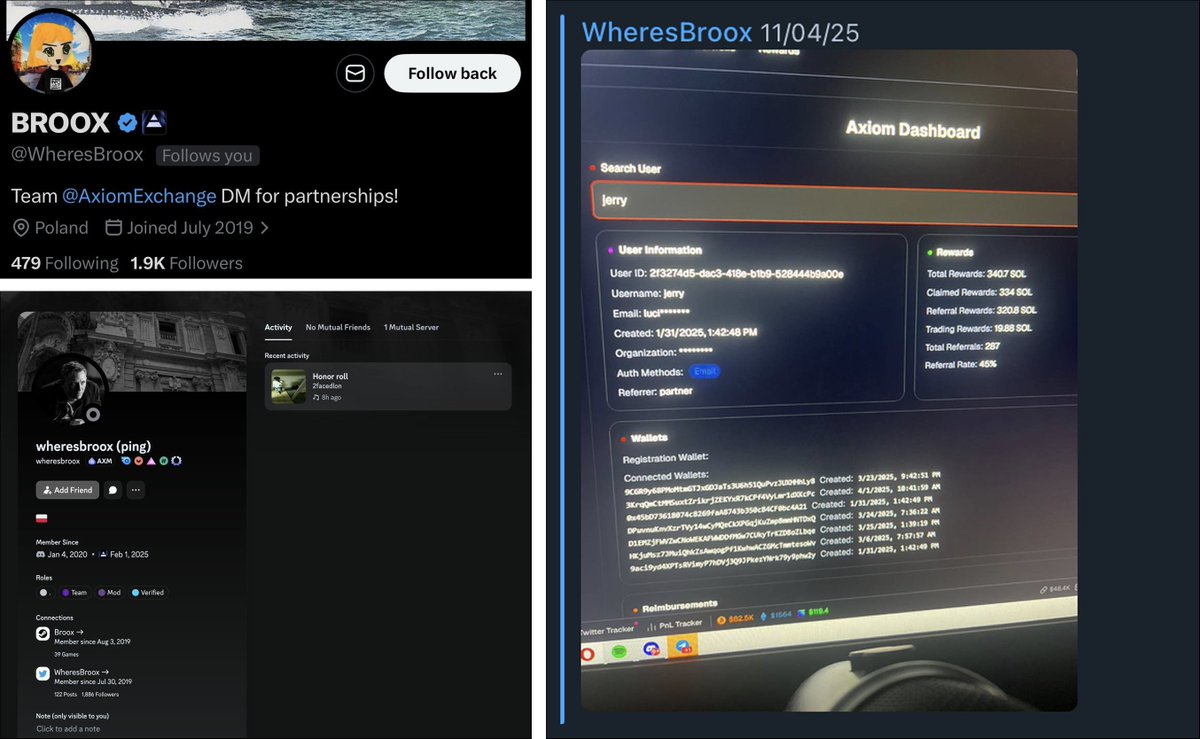Click the Steam connection icon for Broox
Image resolution: width=1200 pixels, height=739 pixels.
43,633
